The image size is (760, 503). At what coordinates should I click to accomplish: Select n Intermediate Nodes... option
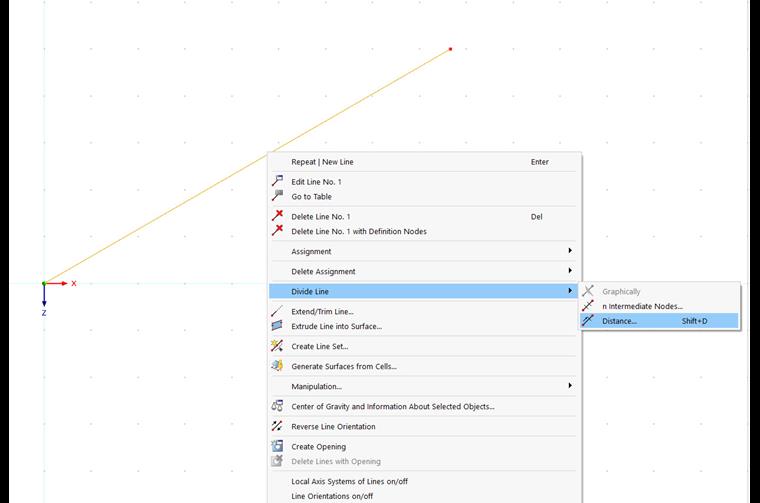(660, 306)
